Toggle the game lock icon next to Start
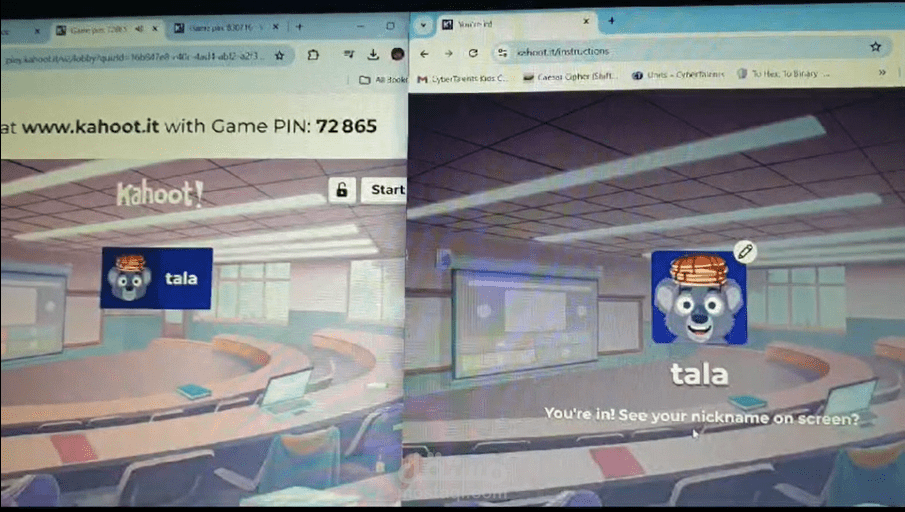 tap(342, 189)
